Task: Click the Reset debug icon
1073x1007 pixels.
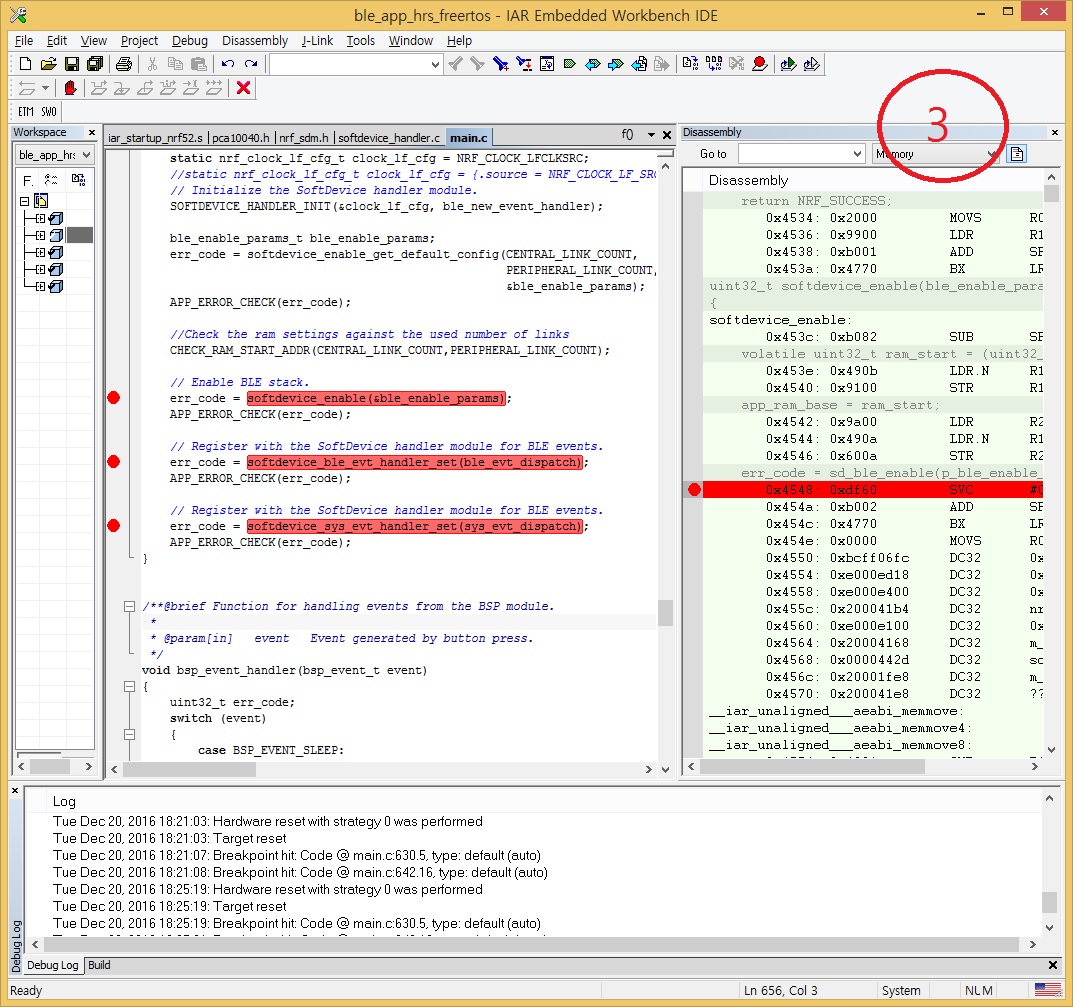Action: click(27, 88)
